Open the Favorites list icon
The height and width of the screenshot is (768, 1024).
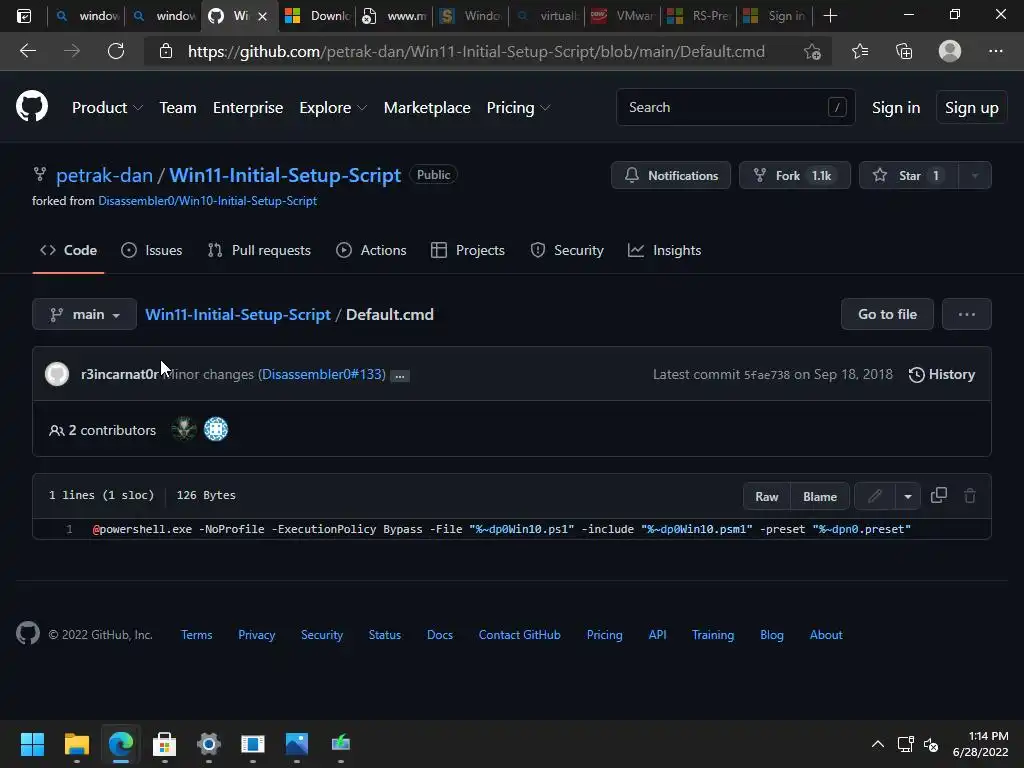(860, 51)
